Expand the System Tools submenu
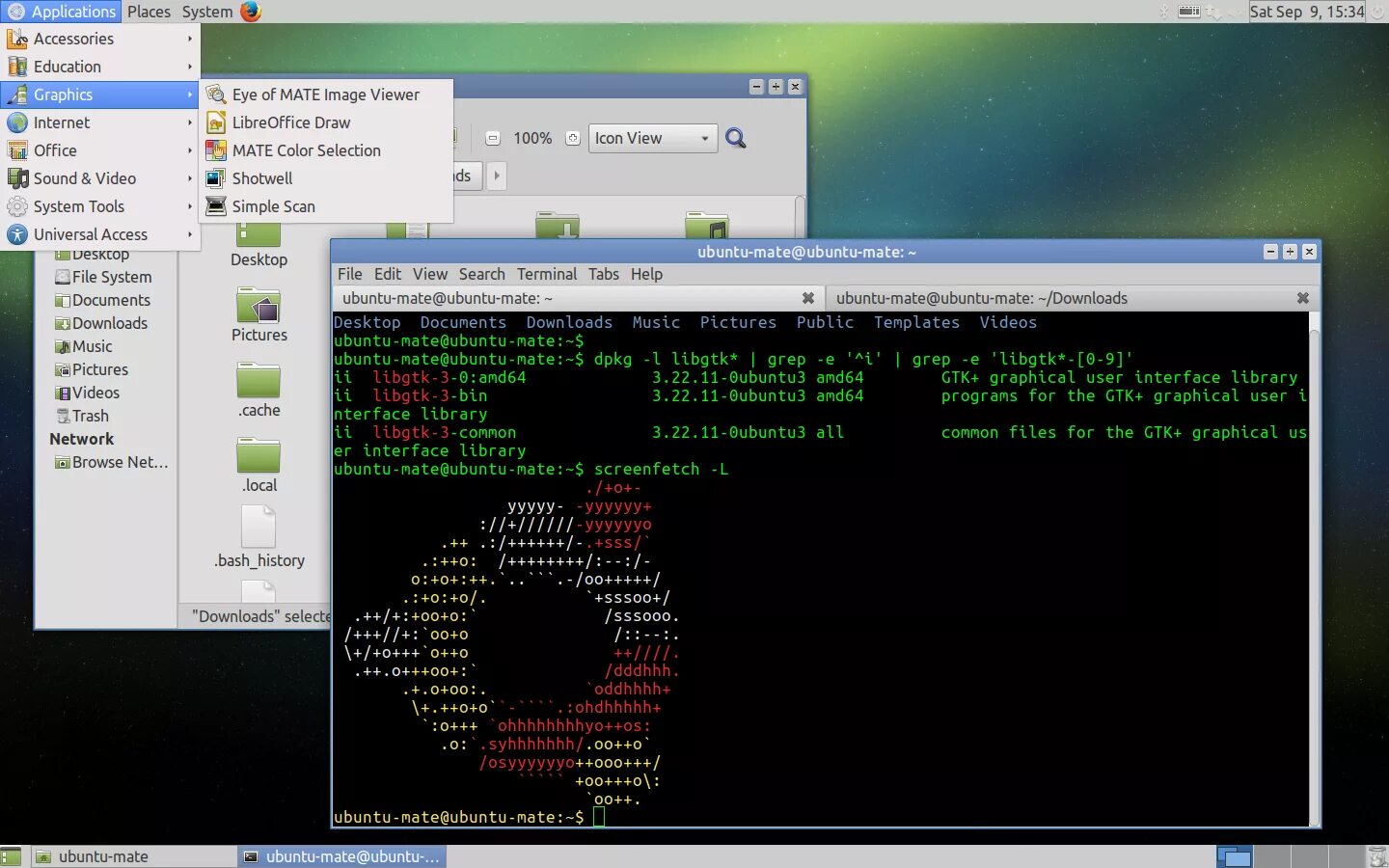Image resolution: width=1389 pixels, height=868 pixels. 99,206
